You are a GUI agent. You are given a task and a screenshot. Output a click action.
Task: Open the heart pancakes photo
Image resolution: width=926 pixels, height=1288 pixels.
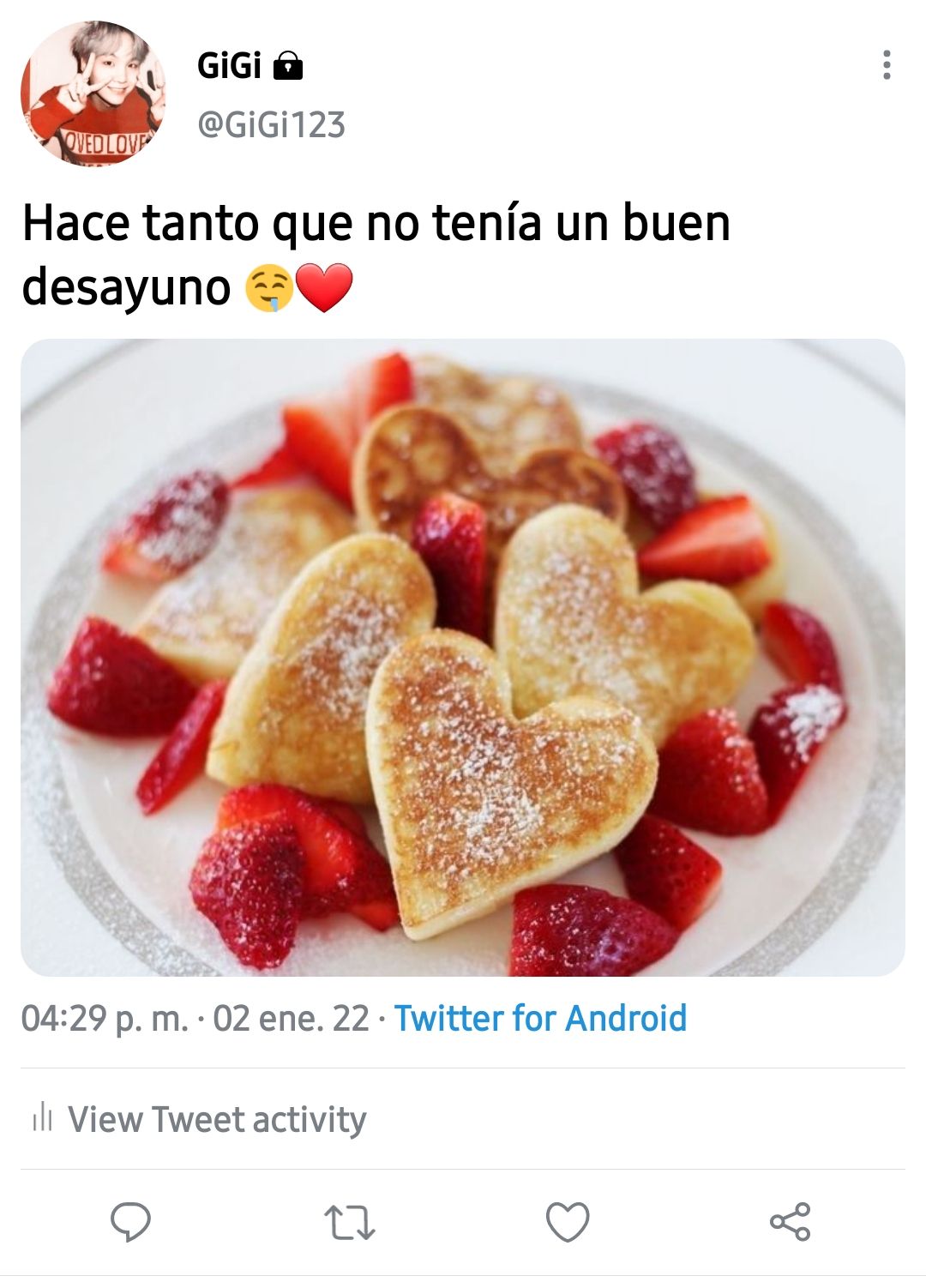[463, 658]
